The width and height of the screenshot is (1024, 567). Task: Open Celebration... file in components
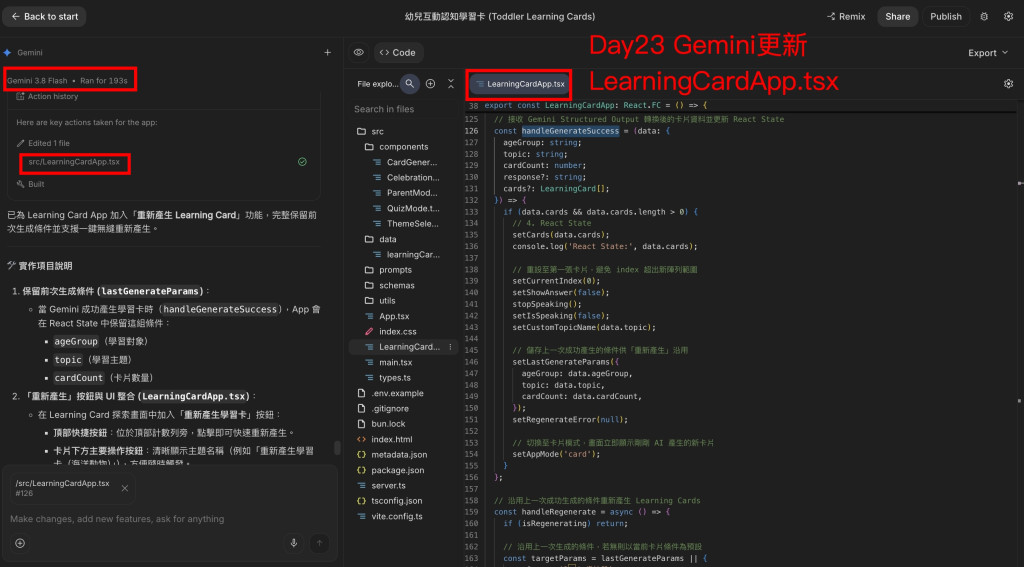point(406,178)
